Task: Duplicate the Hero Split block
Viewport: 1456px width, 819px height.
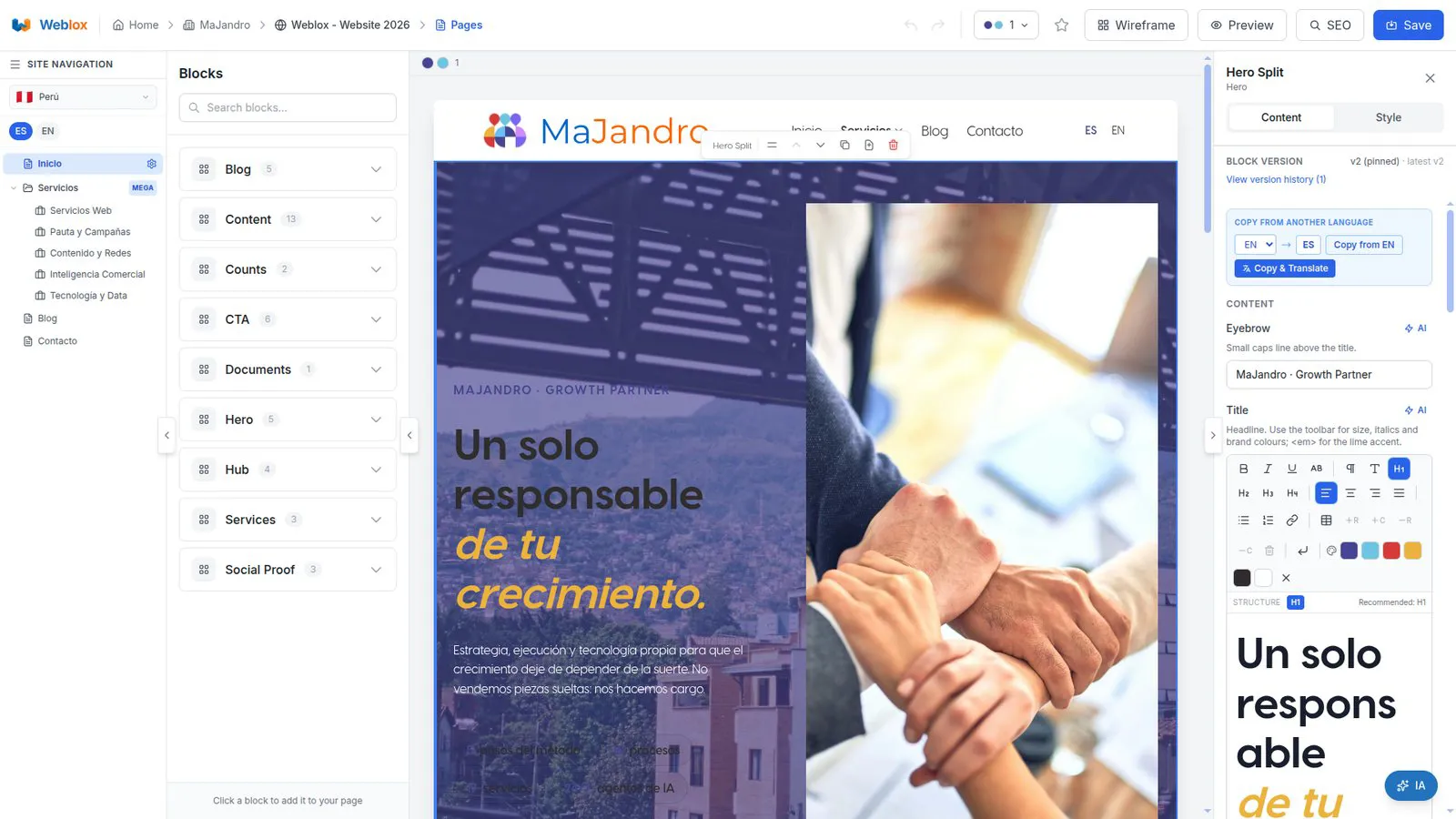Action: [844, 146]
